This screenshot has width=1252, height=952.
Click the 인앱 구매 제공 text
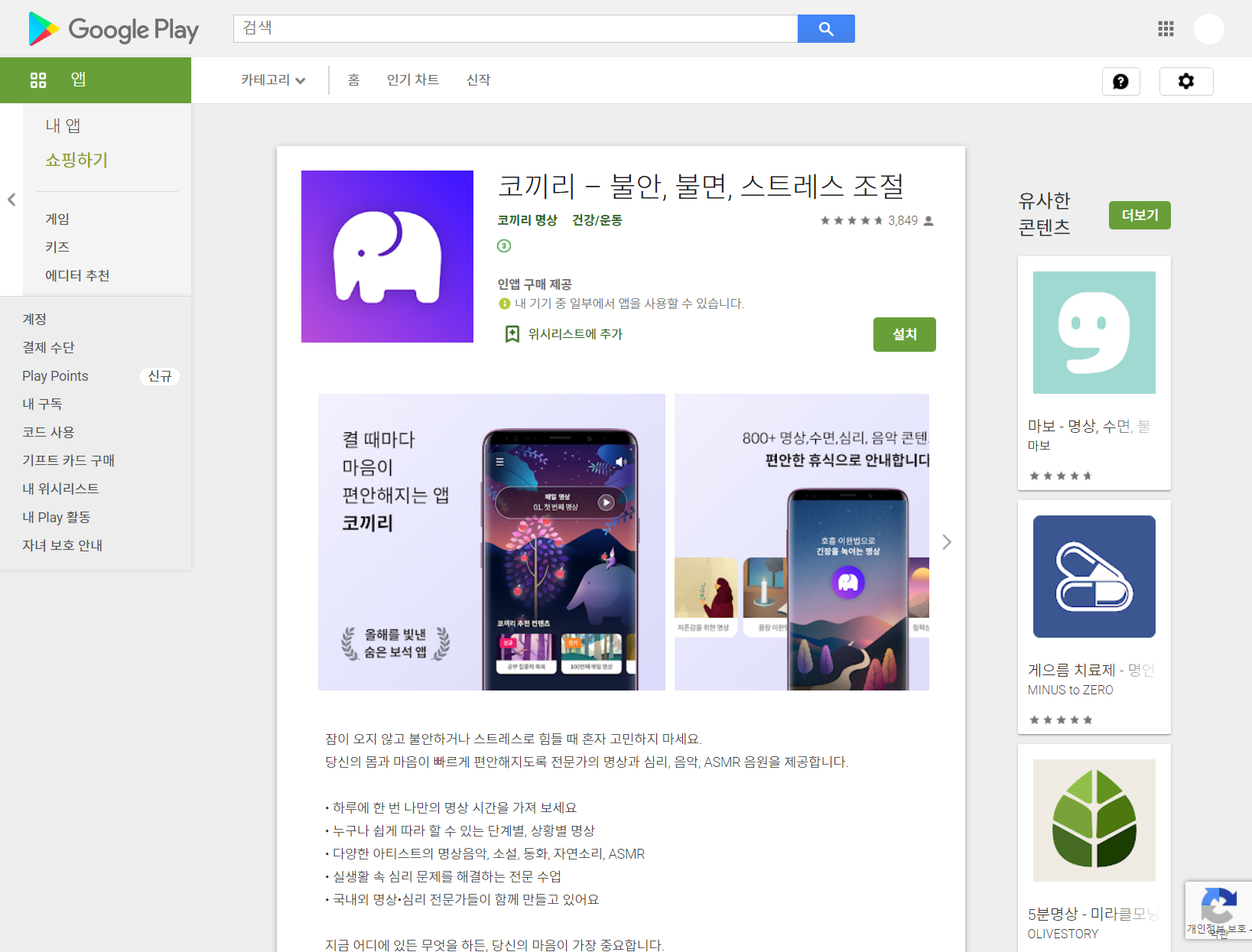[535, 284]
